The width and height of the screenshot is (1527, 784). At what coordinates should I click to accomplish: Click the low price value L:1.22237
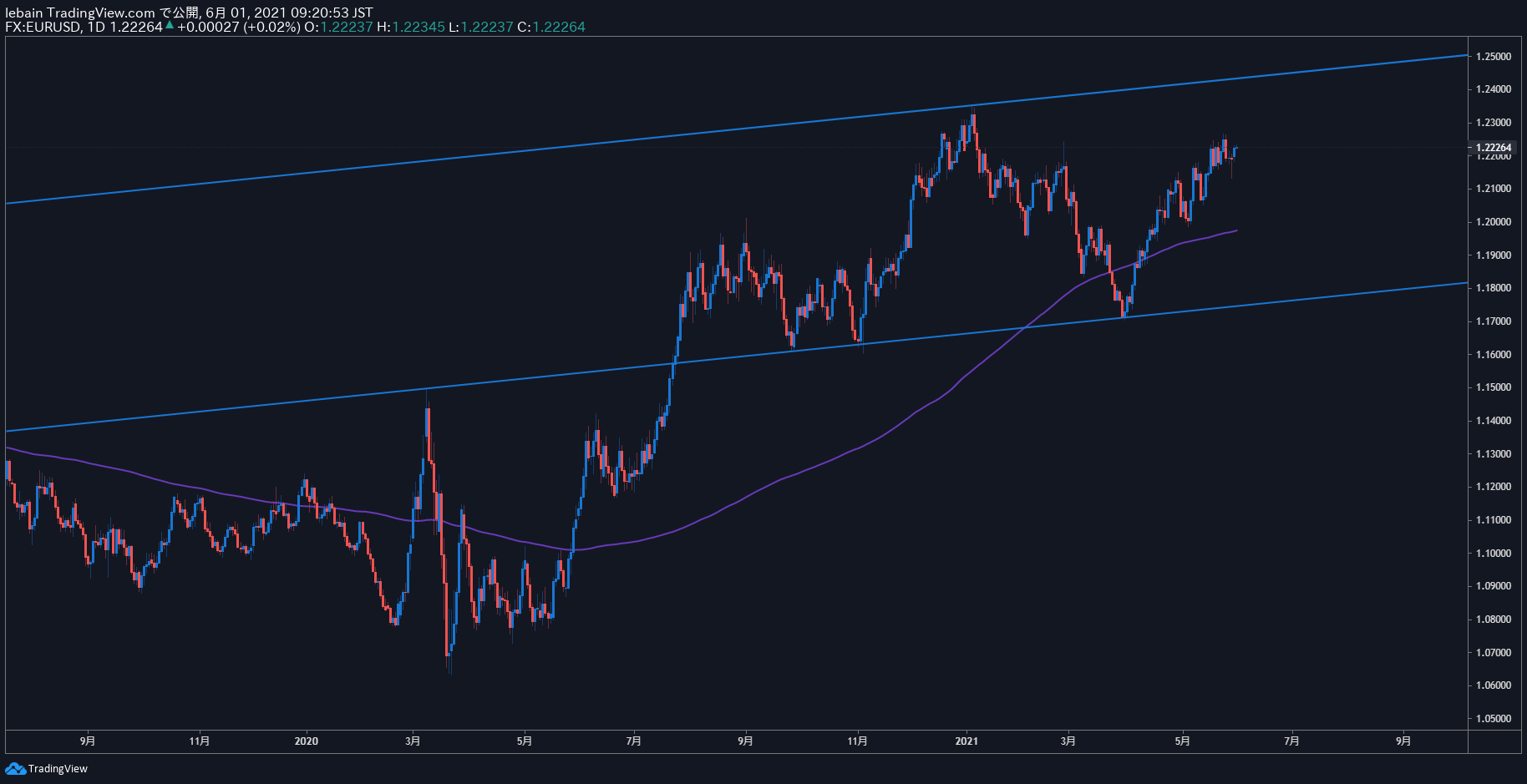(x=481, y=27)
